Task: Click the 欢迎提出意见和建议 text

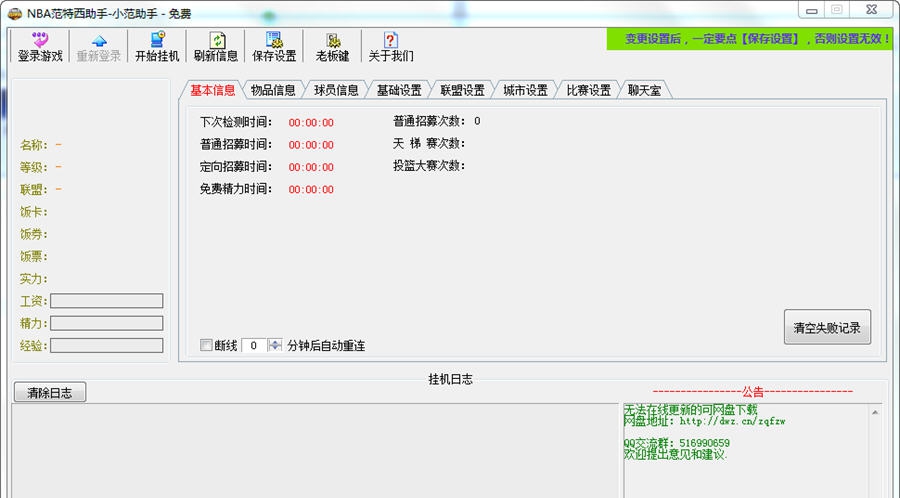Action: [676, 454]
